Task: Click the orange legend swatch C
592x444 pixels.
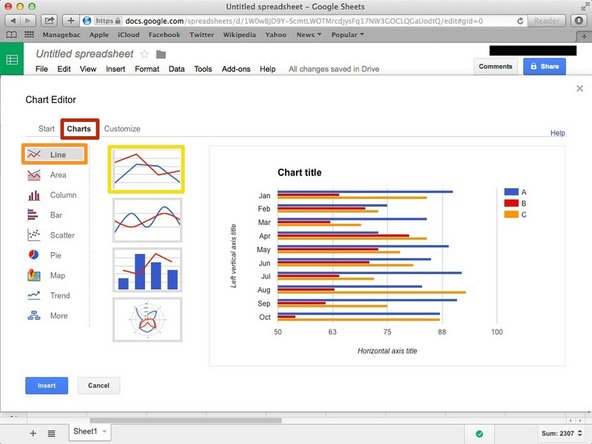Action: [x=511, y=214]
